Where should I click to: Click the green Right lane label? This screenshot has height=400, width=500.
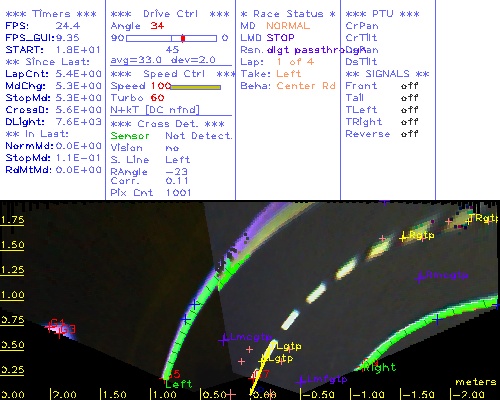[x=380, y=367]
